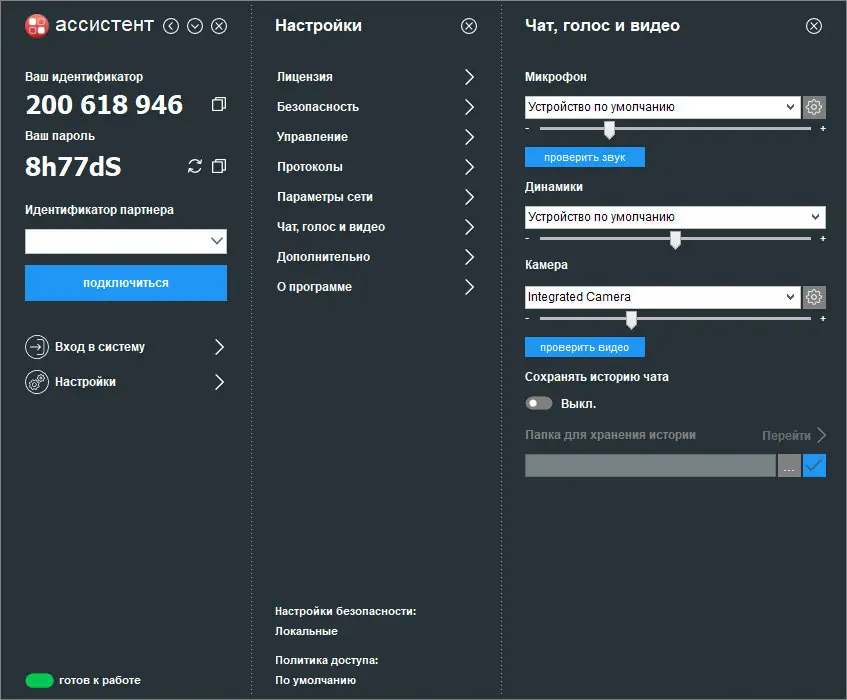Adjust the speakers volume slider handle
The width and height of the screenshot is (847, 700).
[x=675, y=239]
